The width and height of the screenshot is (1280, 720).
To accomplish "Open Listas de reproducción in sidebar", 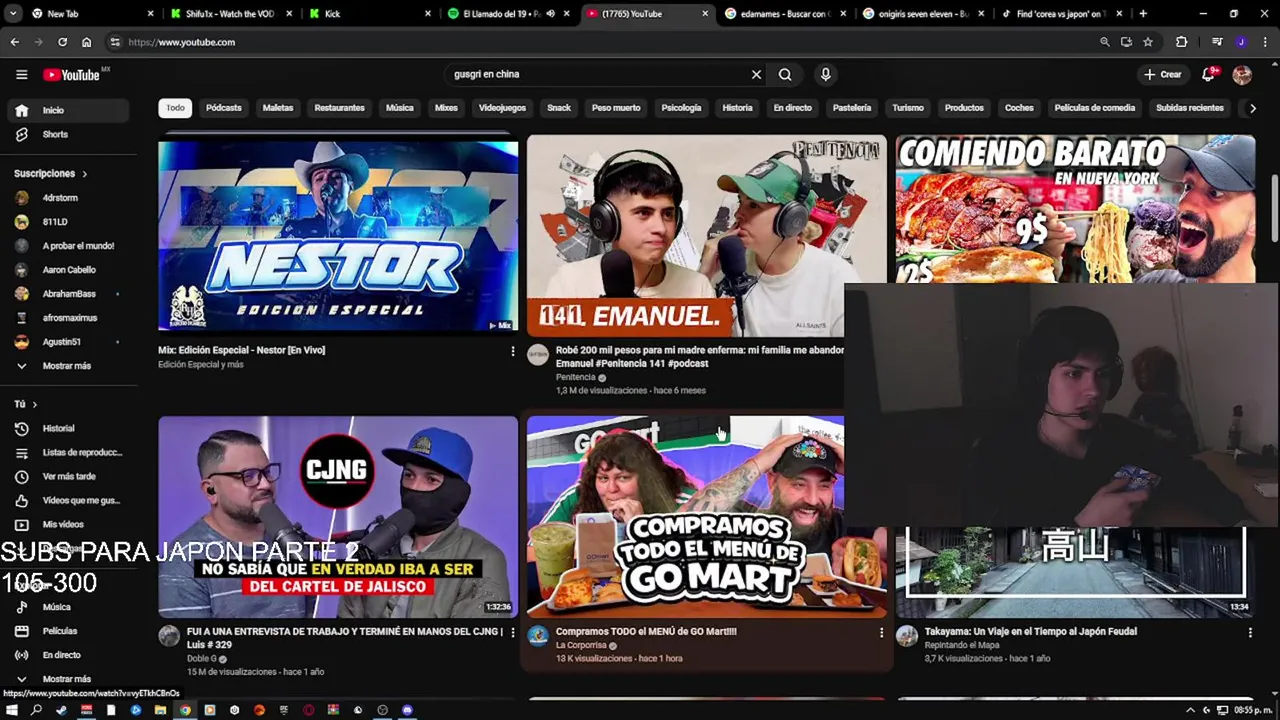I will coord(68,452).
